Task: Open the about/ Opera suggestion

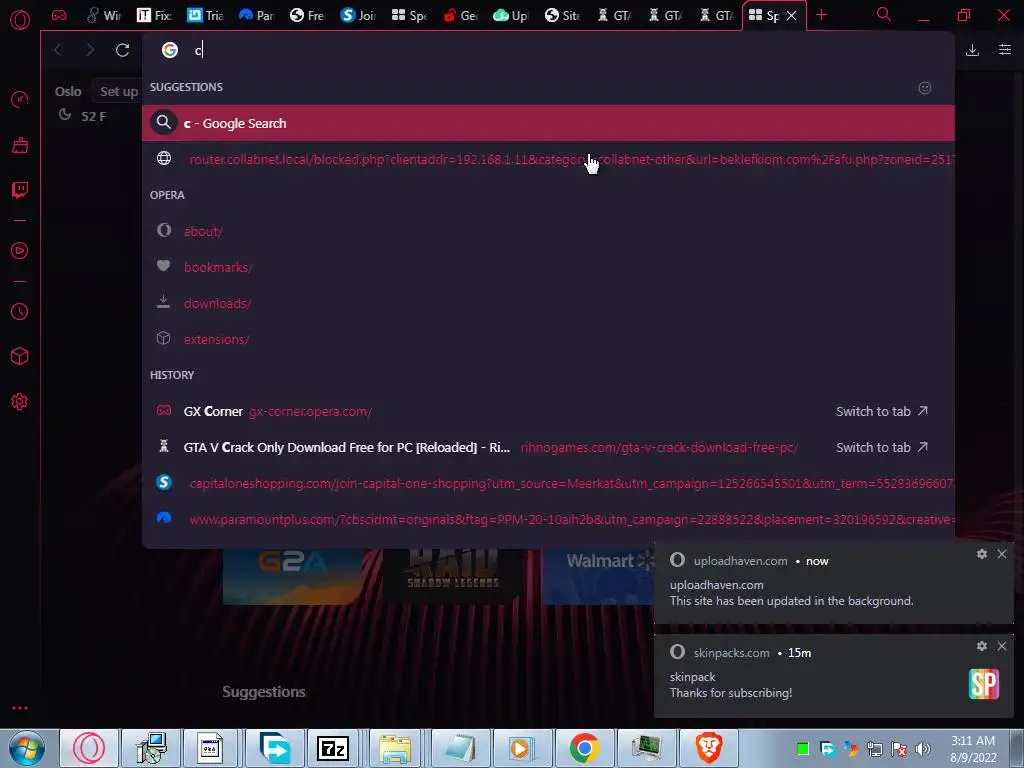Action: point(548,231)
